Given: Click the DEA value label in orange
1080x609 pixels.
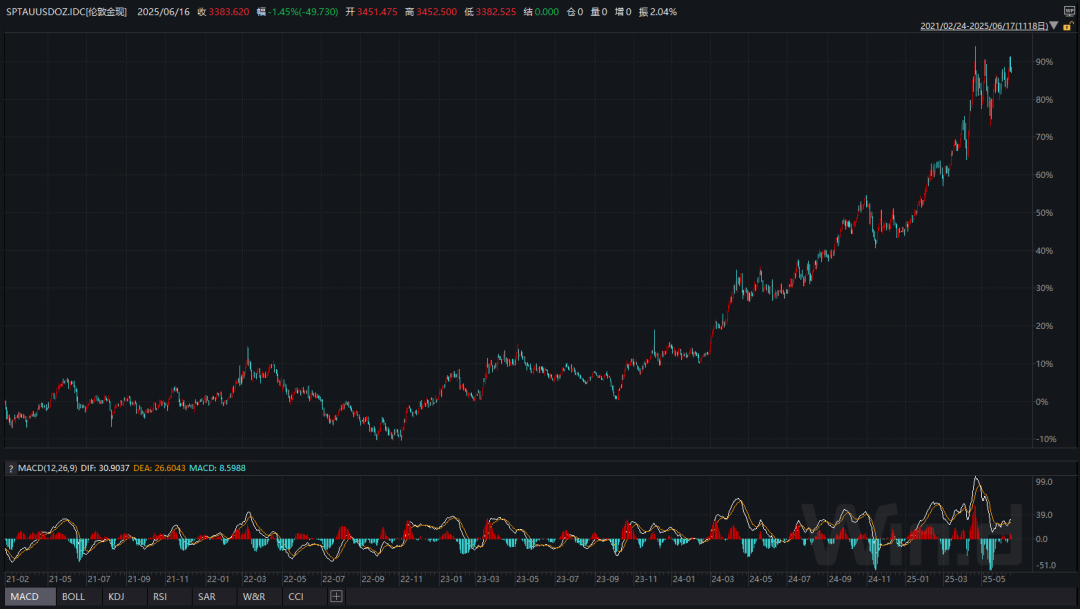Looking at the screenshot, I should click(158, 468).
